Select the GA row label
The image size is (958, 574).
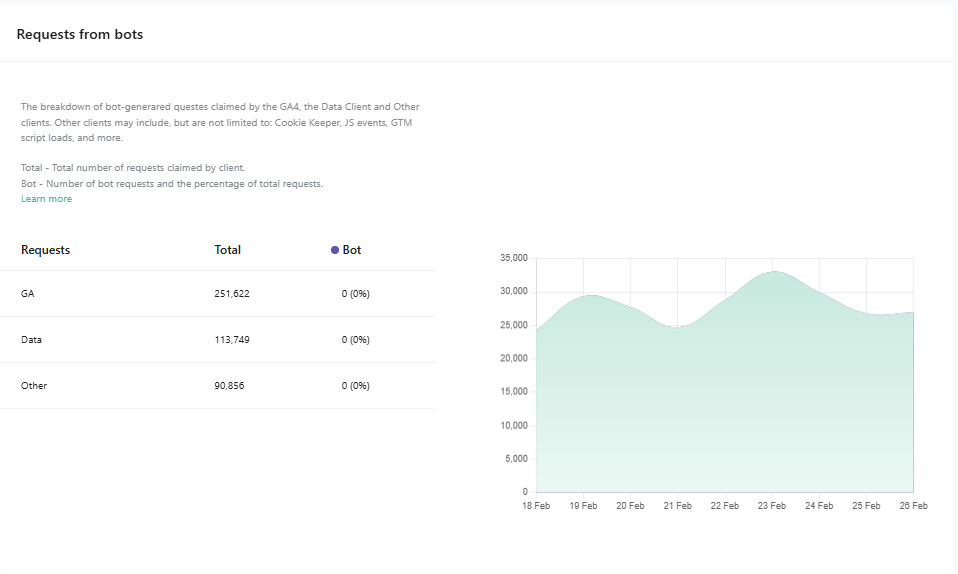[28, 294]
